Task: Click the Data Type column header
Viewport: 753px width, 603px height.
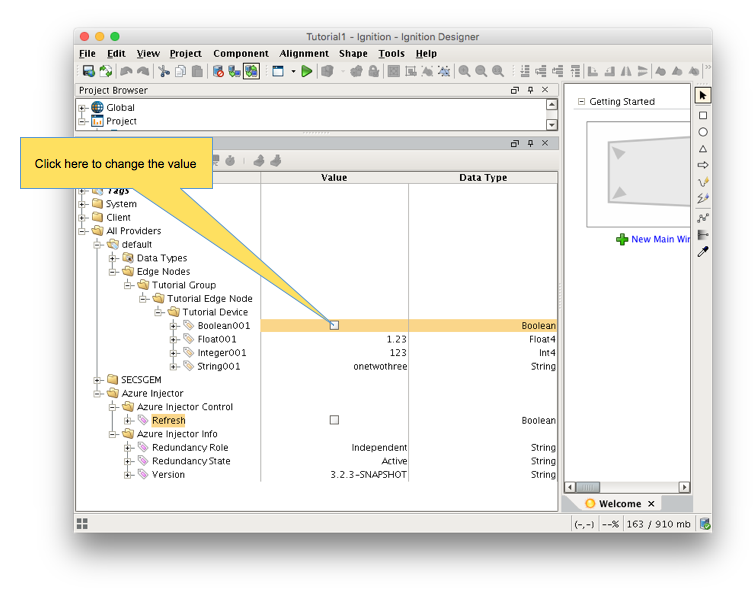Action: [x=483, y=178]
